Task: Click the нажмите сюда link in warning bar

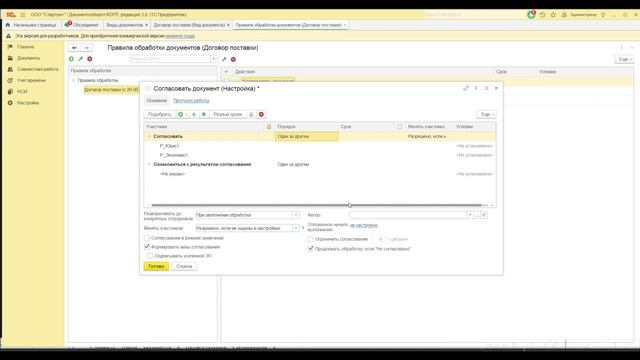Action: pos(180,36)
